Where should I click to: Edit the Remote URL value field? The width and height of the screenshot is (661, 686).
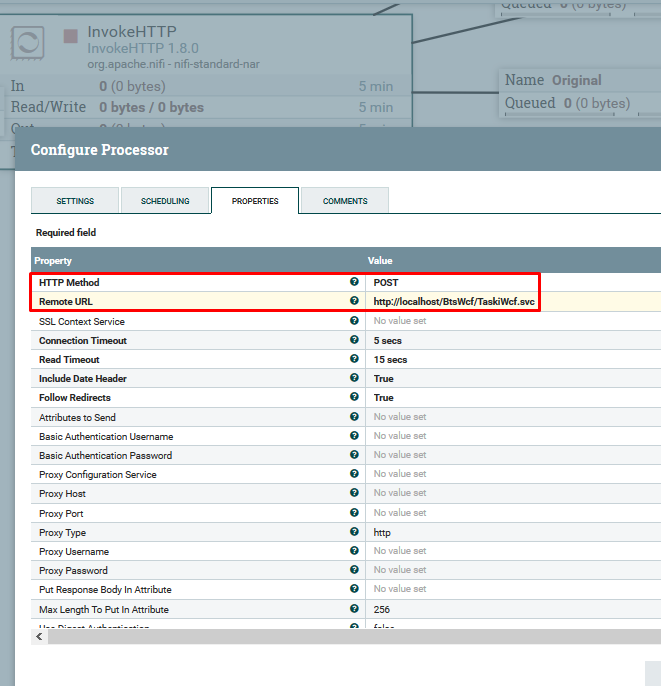point(454,302)
